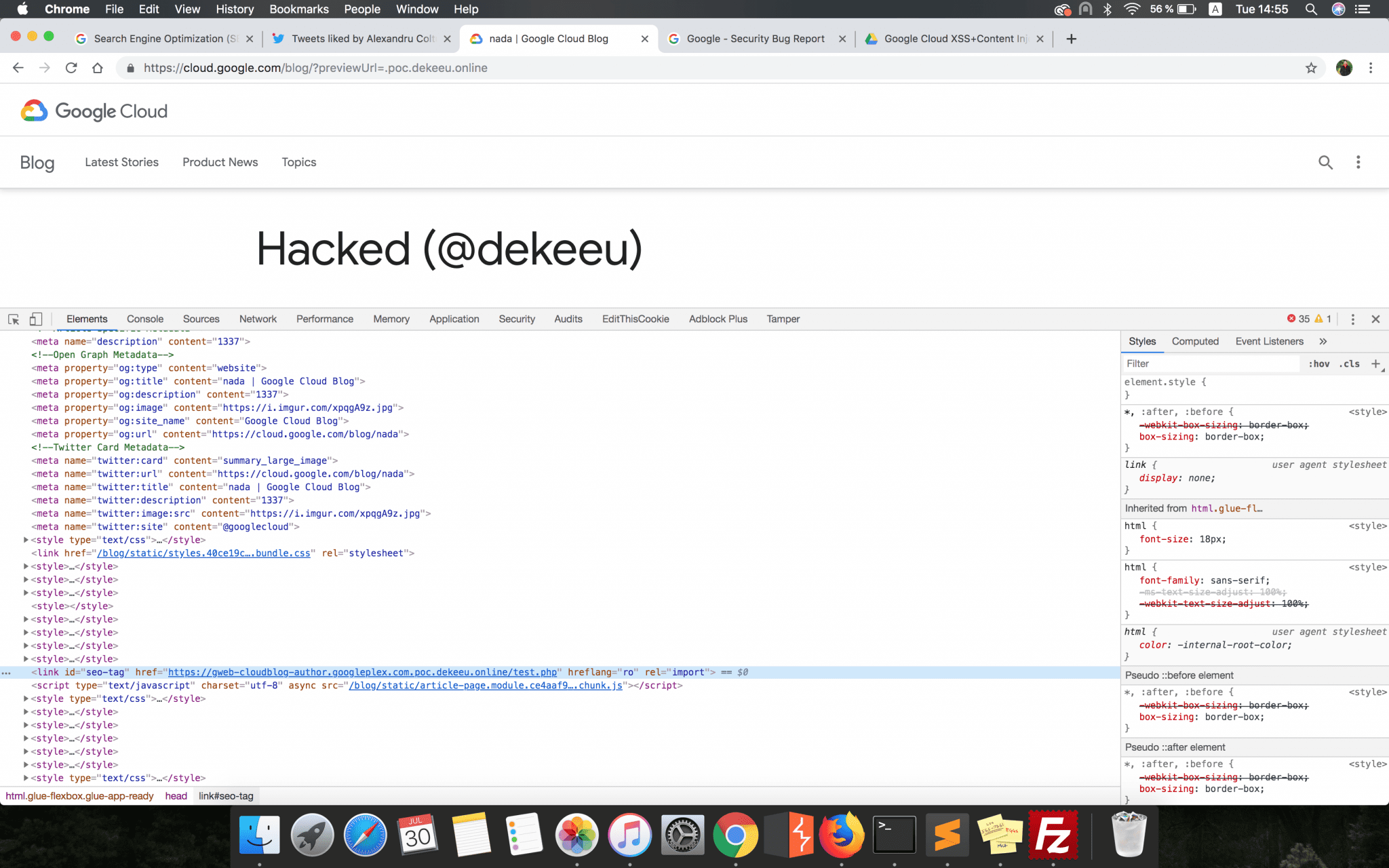Launch Safari from the Dock
This screenshot has height=868, width=1389.
click(365, 835)
